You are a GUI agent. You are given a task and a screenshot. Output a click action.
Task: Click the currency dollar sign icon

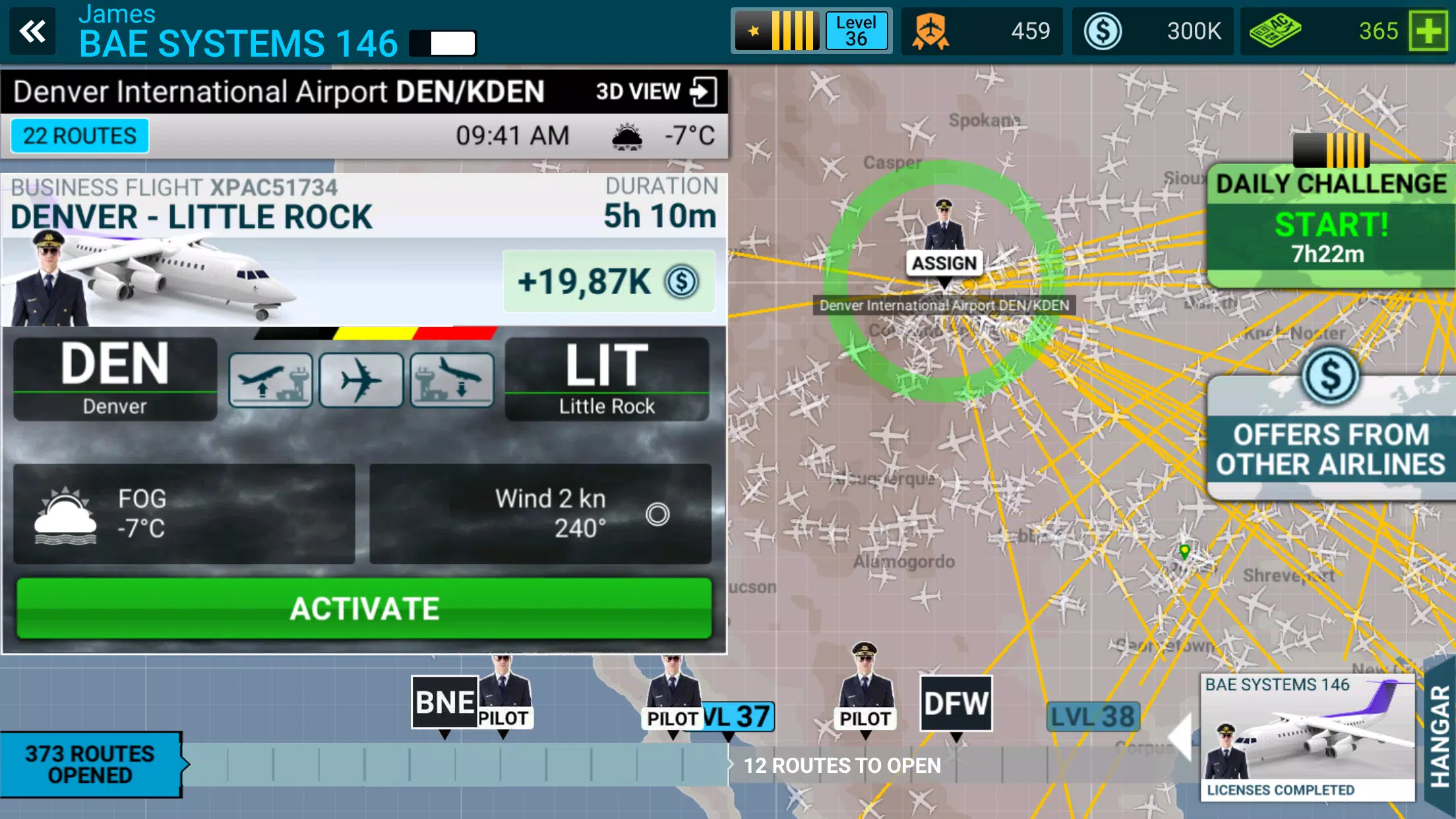pyautogui.click(x=1100, y=31)
